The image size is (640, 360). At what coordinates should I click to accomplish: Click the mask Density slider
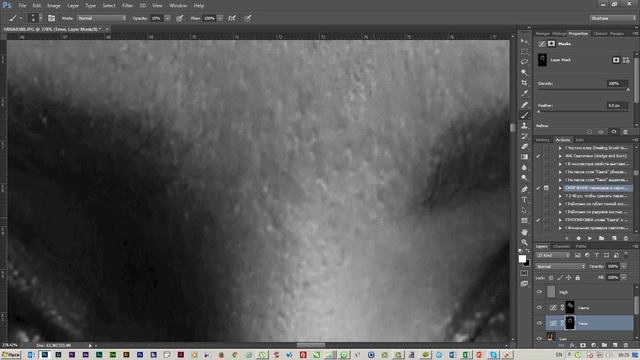(583, 89)
